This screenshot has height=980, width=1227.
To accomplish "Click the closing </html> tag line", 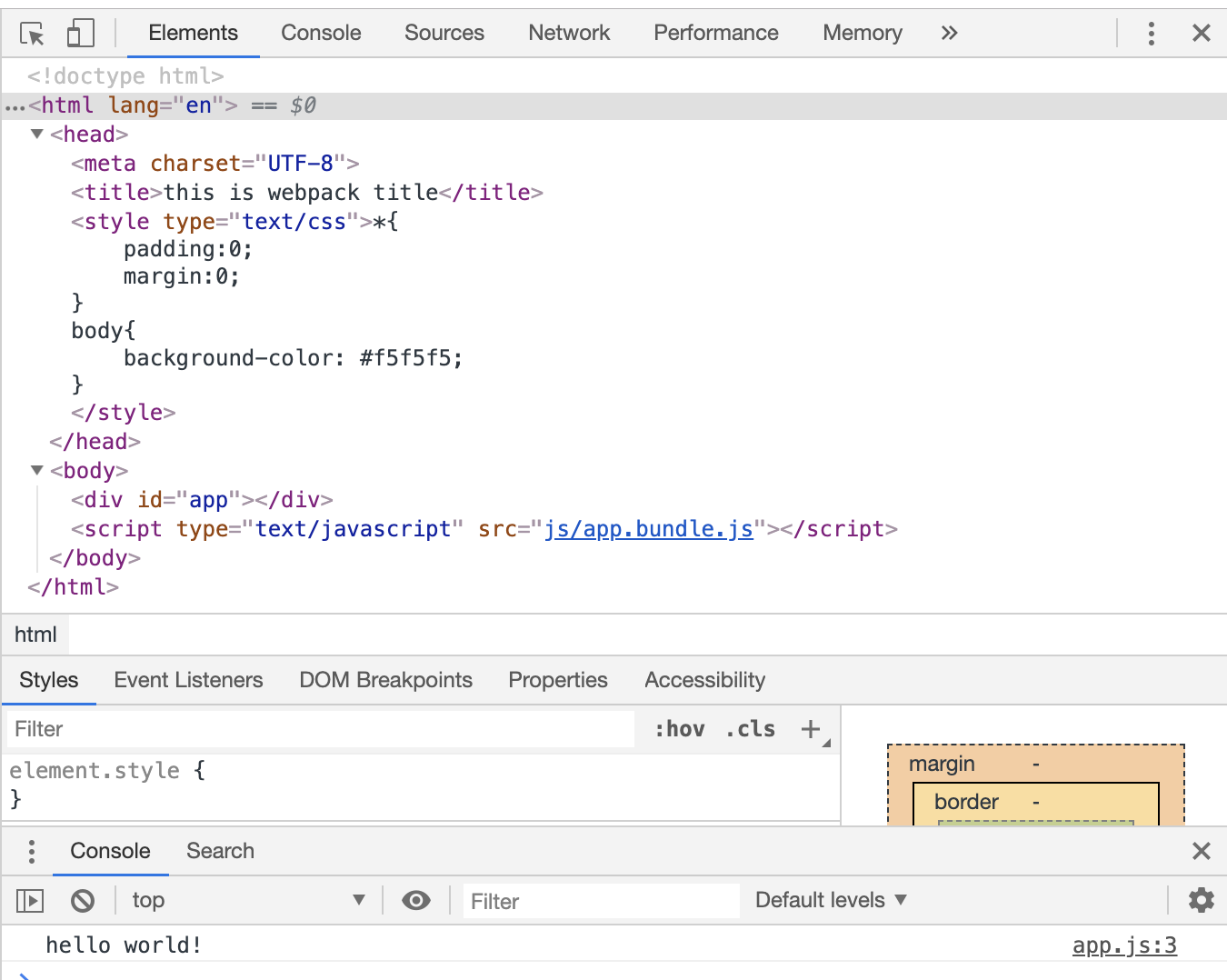I will 73,587.
